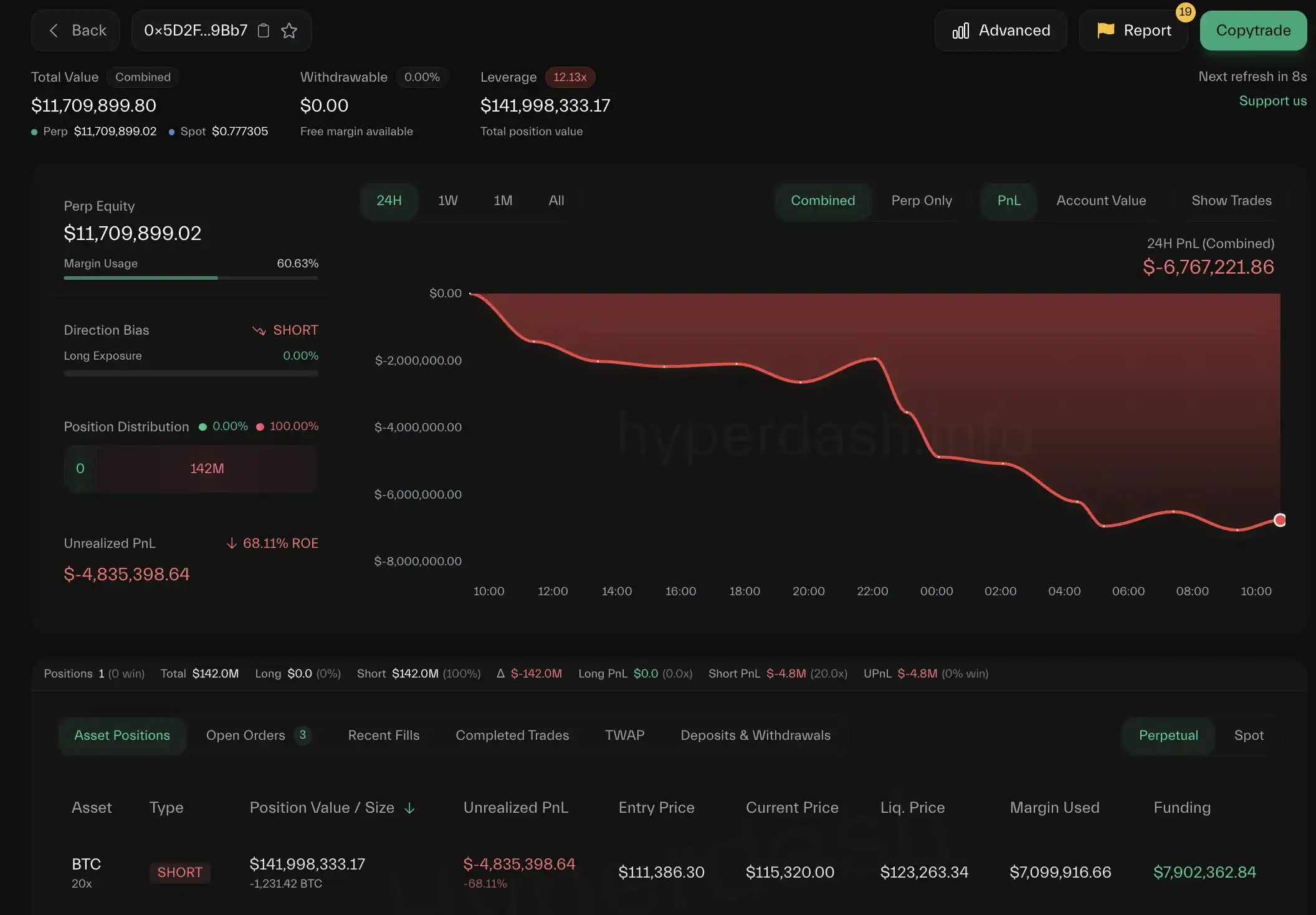The width and height of the screenshot is (1316, 915).
Task: Click the back arrow icon
Action: pos(54,31)
